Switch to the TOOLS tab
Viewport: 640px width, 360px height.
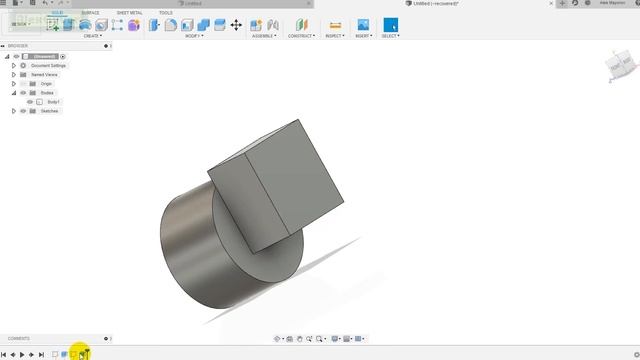(x=166, y=13)
